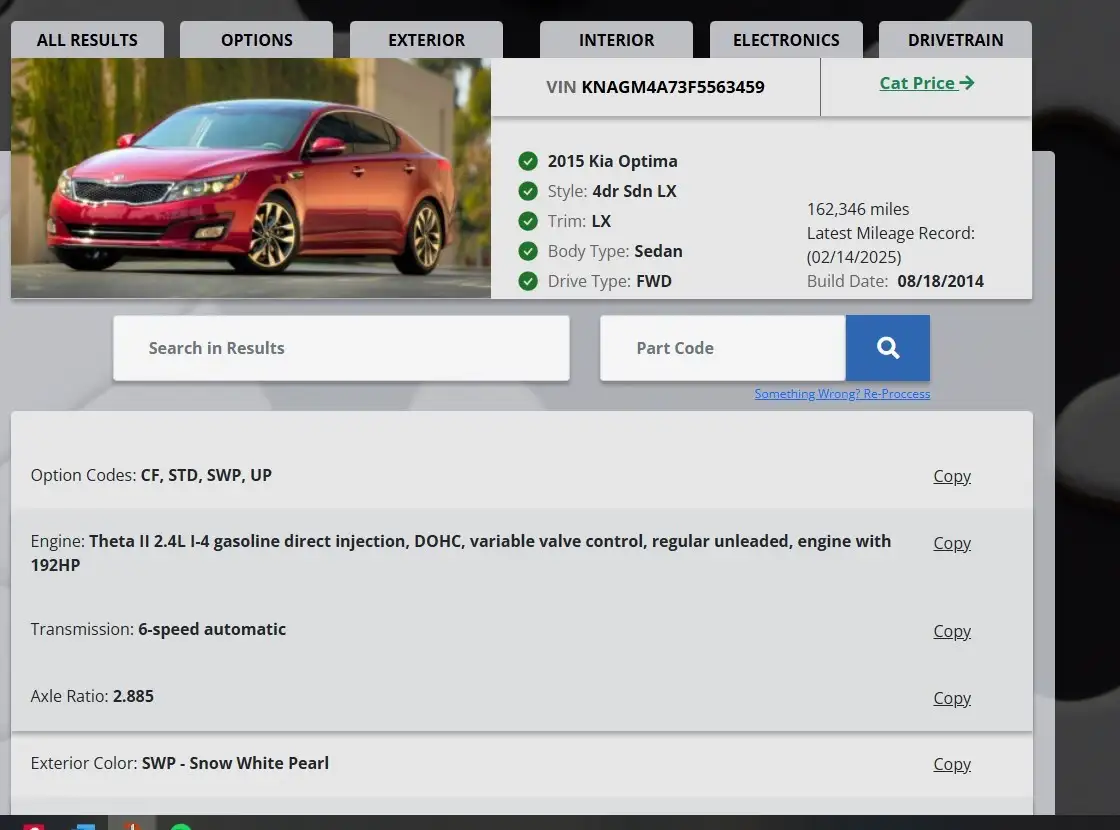Copy the Exterior Color value
This screenshot has width=1120, height=830.
(x=952, y=764)
